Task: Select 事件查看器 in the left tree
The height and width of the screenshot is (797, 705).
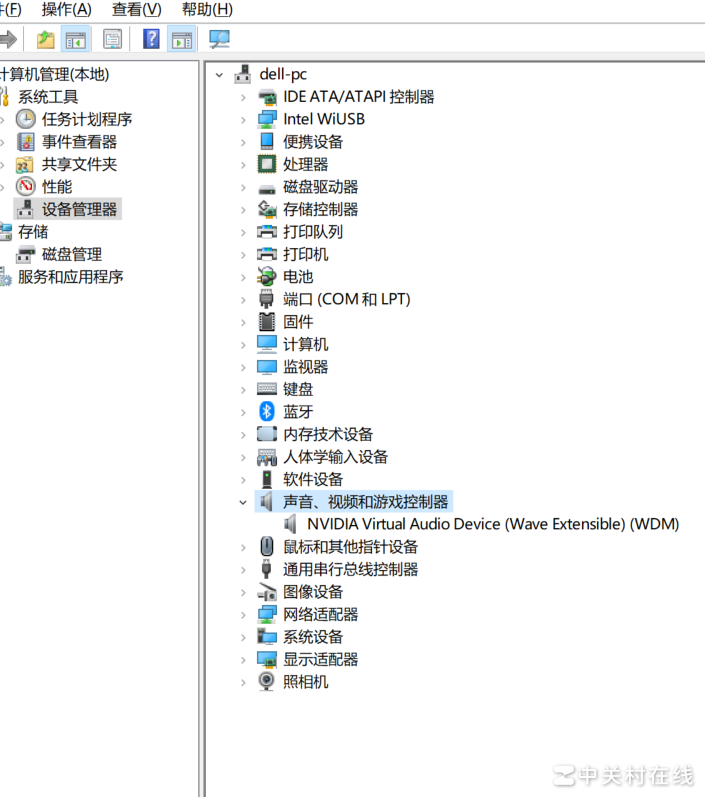Action: click(x=79, y=142)
